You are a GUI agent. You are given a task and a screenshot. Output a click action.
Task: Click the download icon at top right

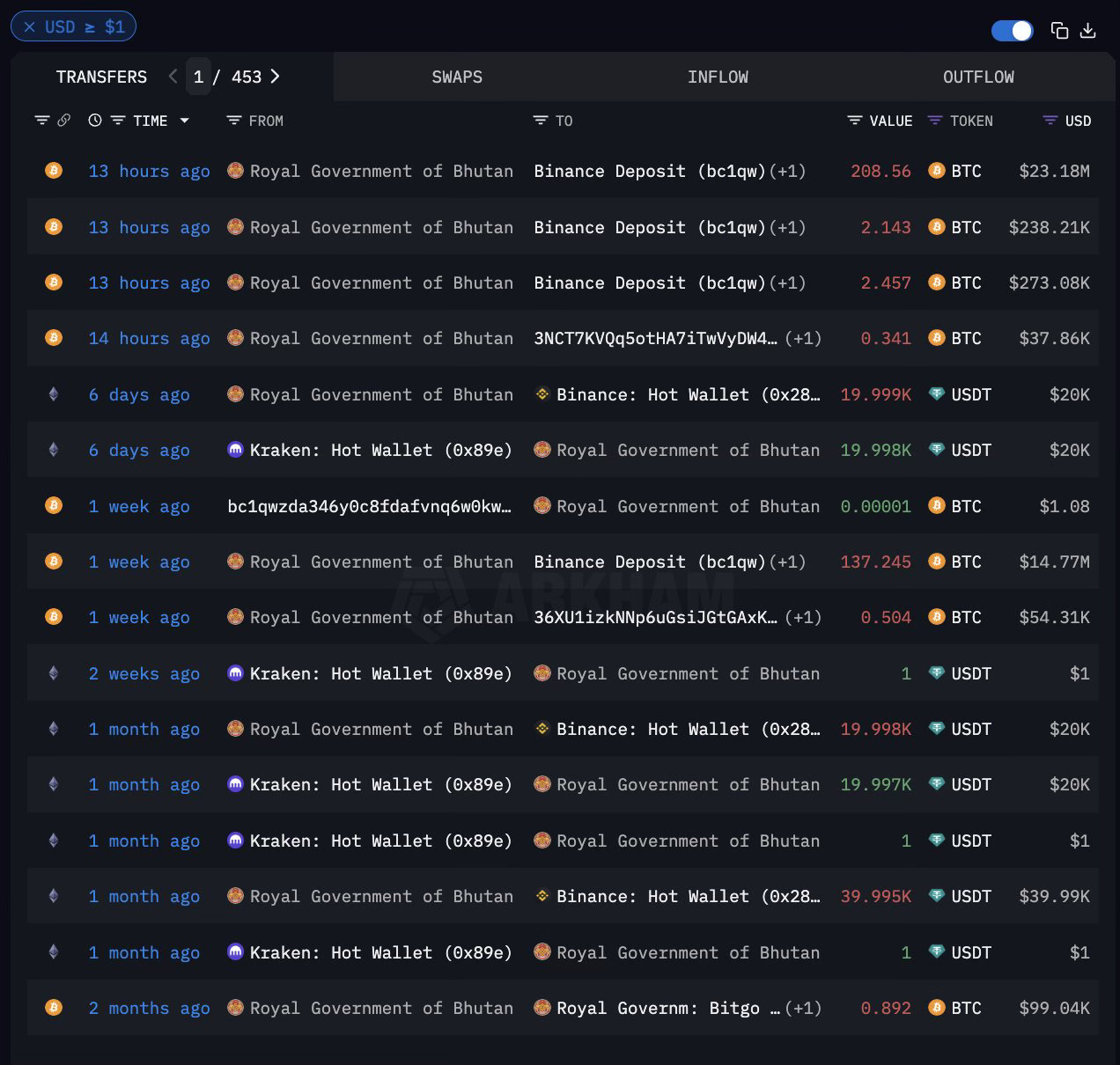click(x=1088, y=31)
